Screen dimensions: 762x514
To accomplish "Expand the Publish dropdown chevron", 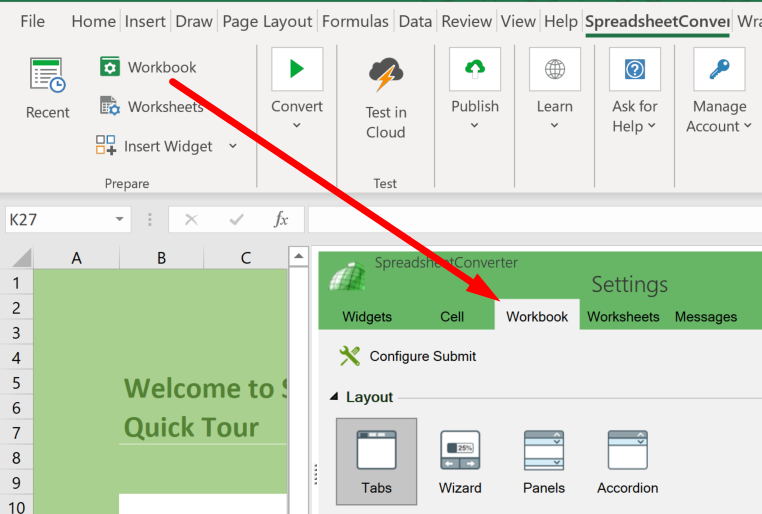I will point(474,125).
